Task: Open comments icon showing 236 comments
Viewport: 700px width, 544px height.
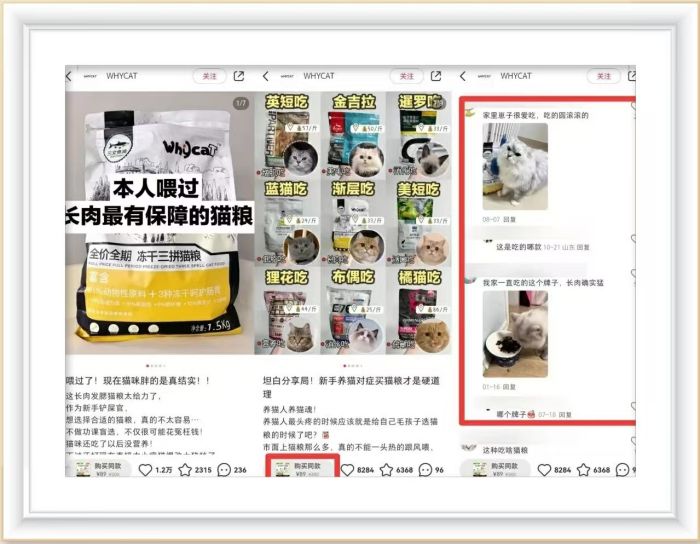Action: click(x=224, y=469)
